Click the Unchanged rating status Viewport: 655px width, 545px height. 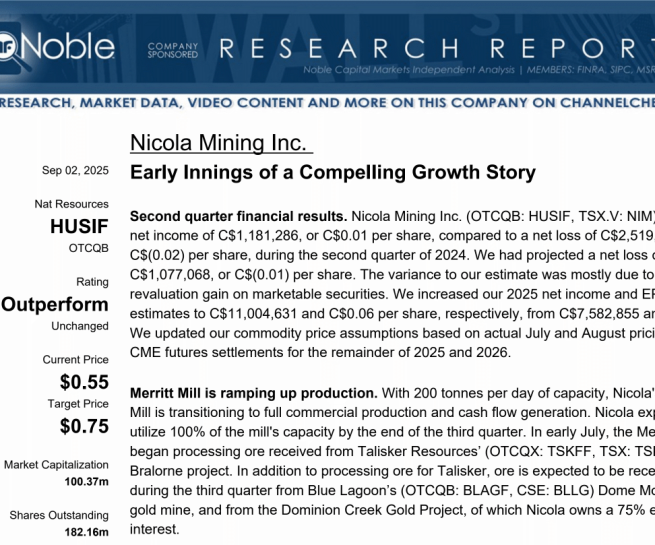coord(80,326)
